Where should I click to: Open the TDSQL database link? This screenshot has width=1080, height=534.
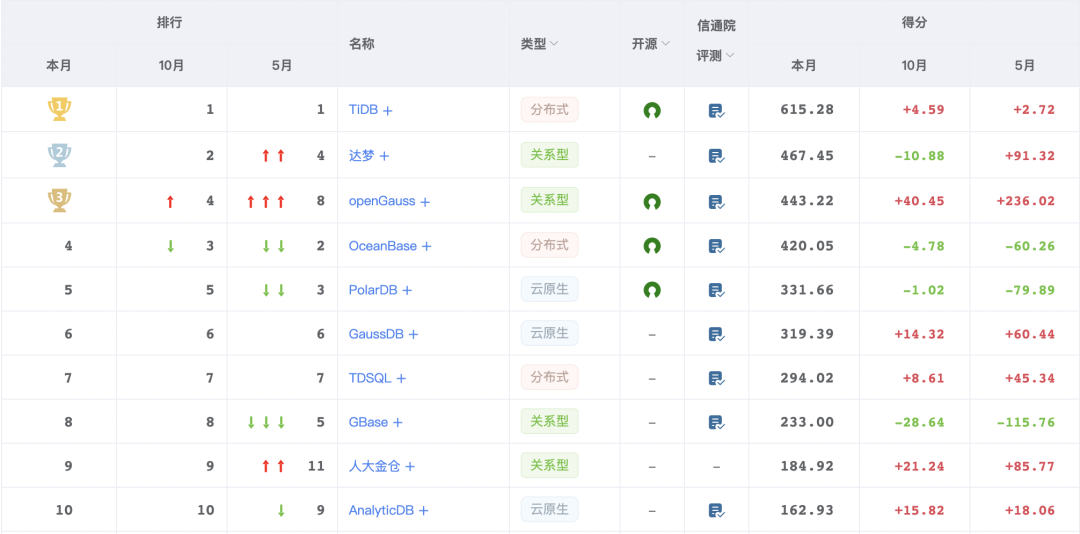[371, 378]
